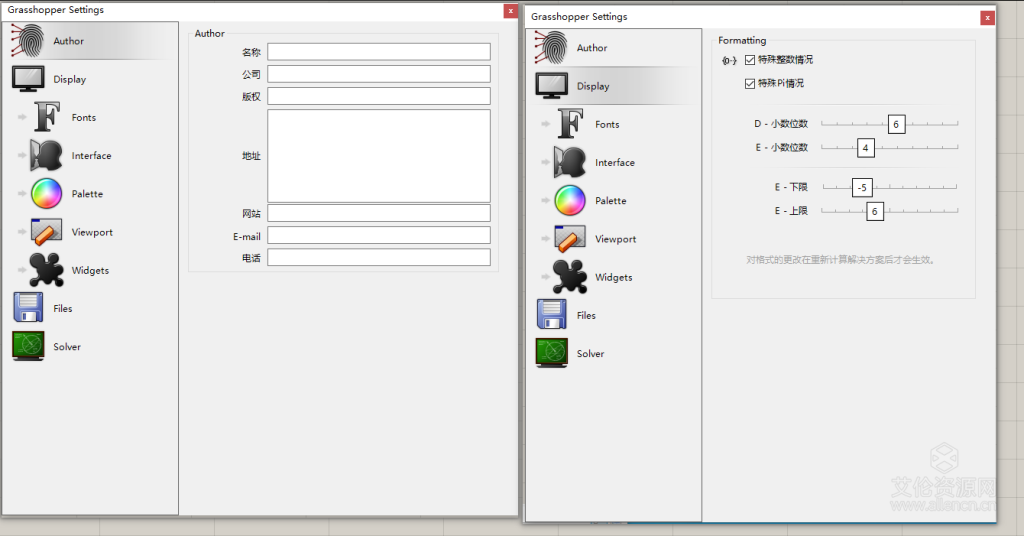Select Files label in left window sidebar

(x=63, y=308)
